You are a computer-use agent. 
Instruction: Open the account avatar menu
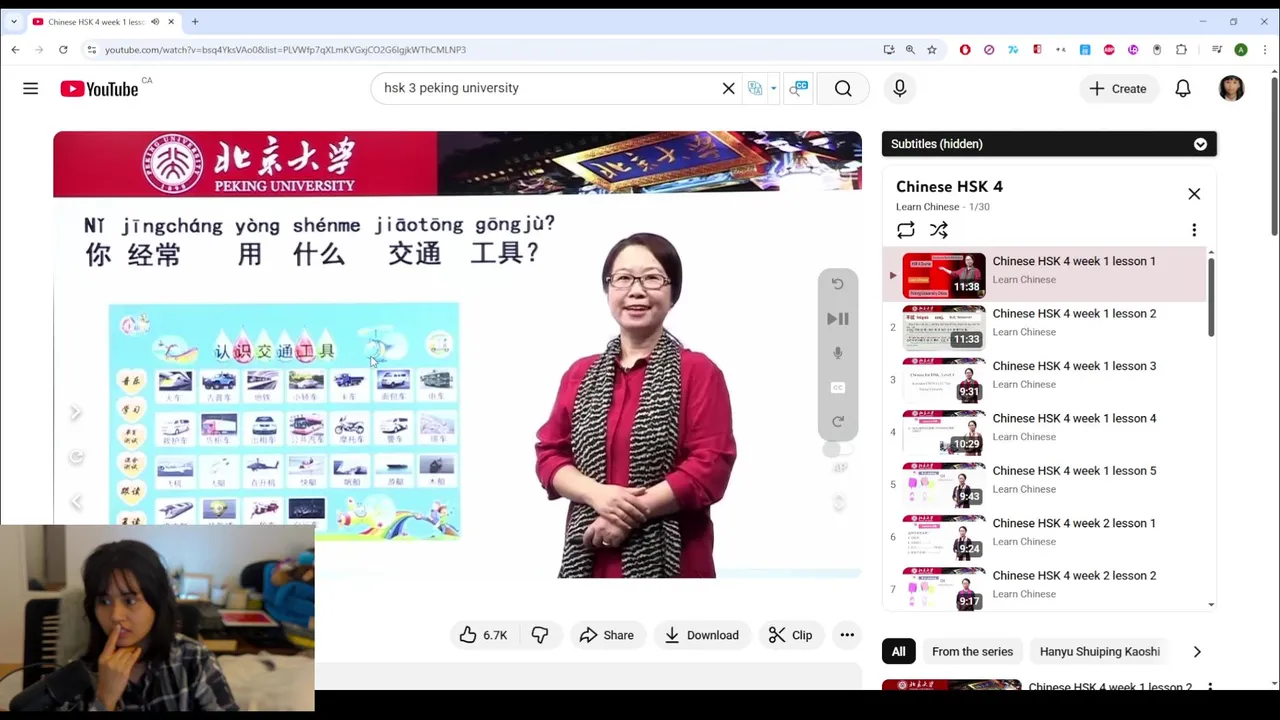point(1232,88)
